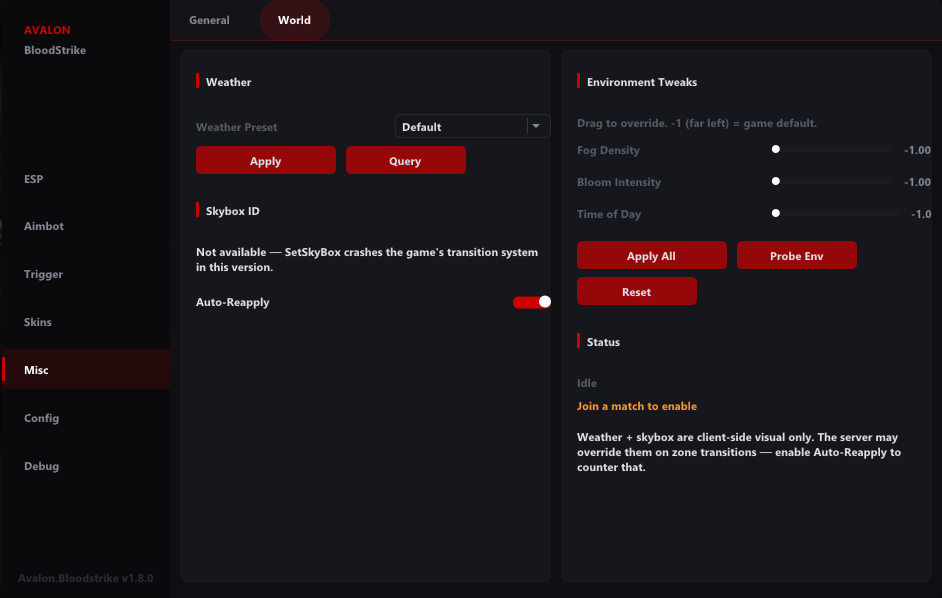Image resolution: width=942 pixels, height=598 pixels.
Task: Click the Bloom Intensity slider handle
Action: pos(776,181)
